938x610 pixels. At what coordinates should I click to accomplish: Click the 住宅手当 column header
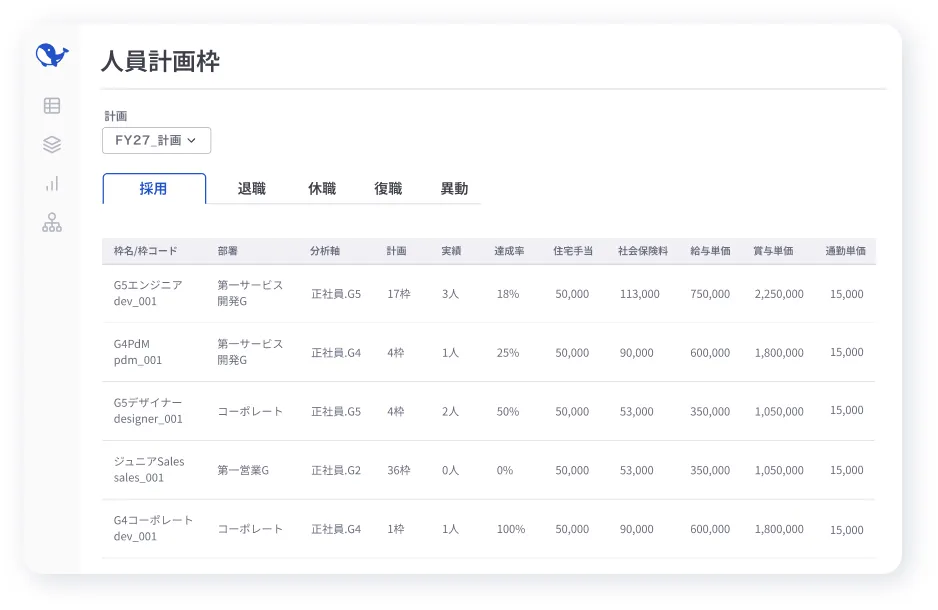(x=572, y=251)
